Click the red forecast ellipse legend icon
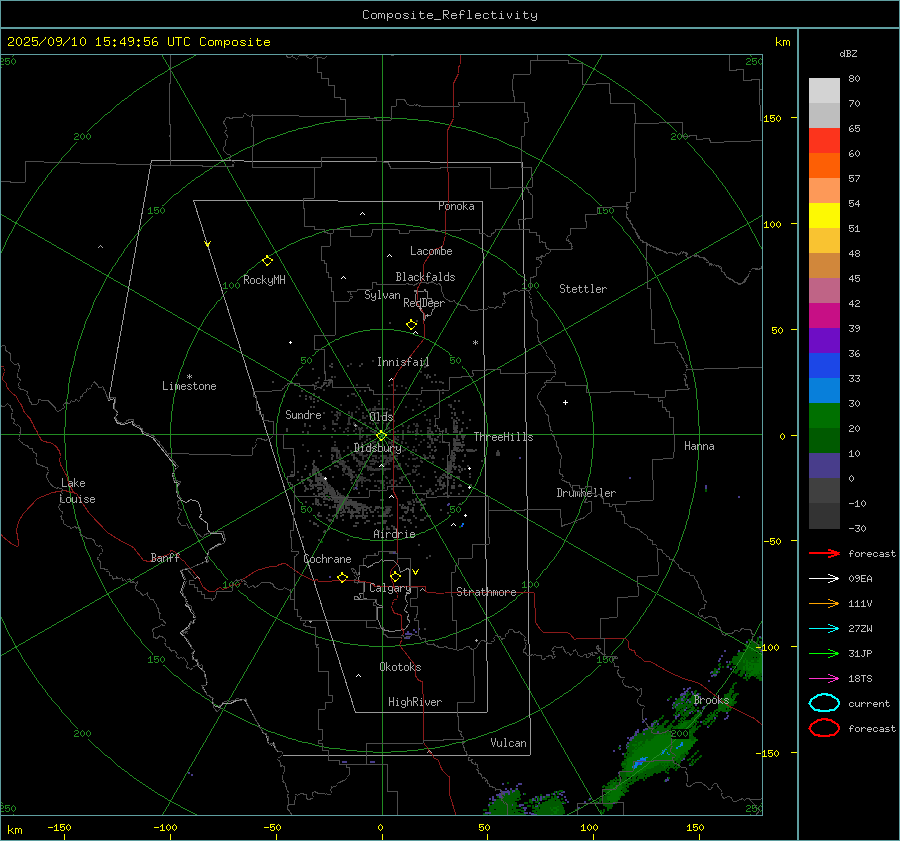Image resolution: width=900 pixels, height=841 pixels. pyautogui.click(x=824, y=728)
